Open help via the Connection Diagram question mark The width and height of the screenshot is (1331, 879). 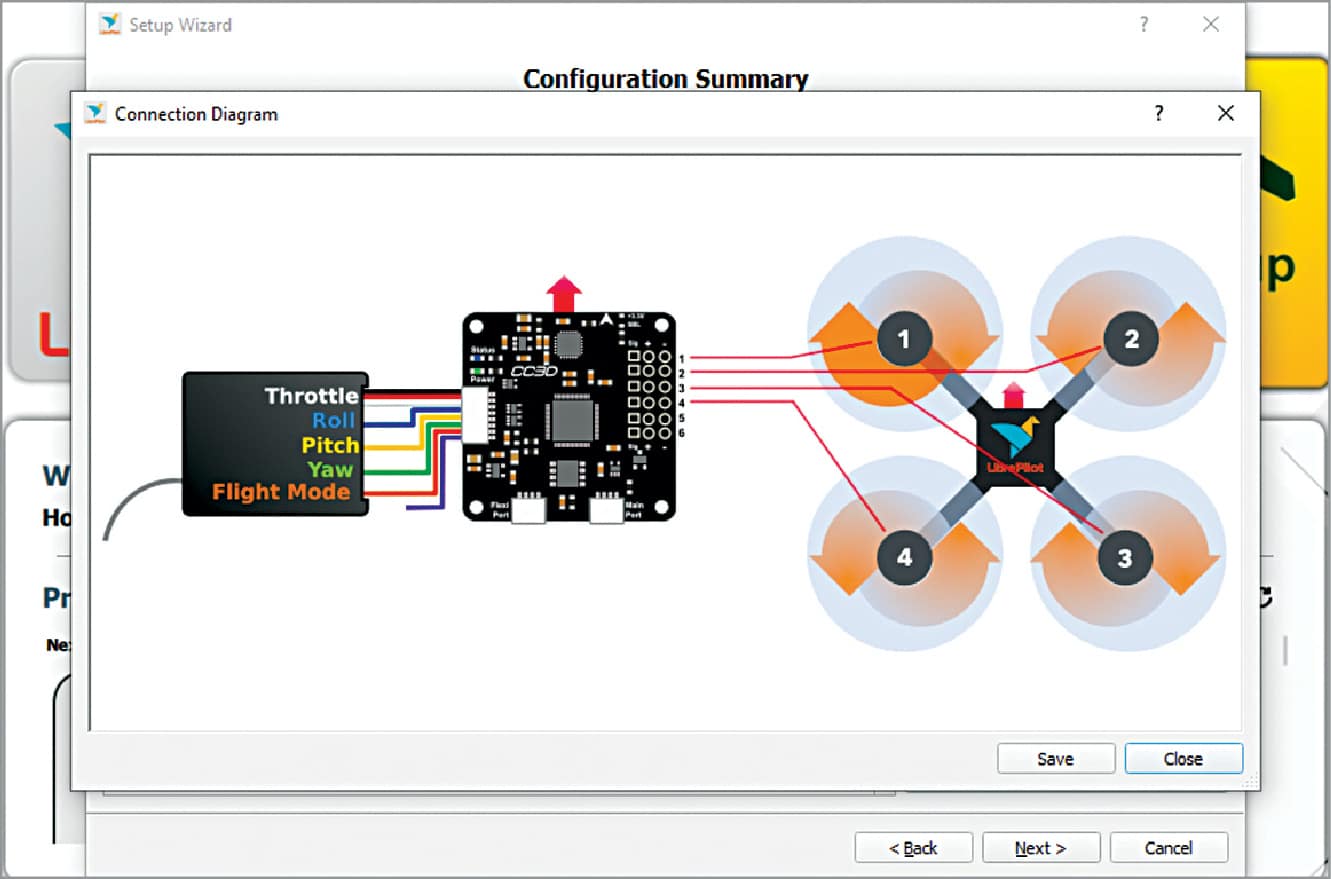[1158, 114]
